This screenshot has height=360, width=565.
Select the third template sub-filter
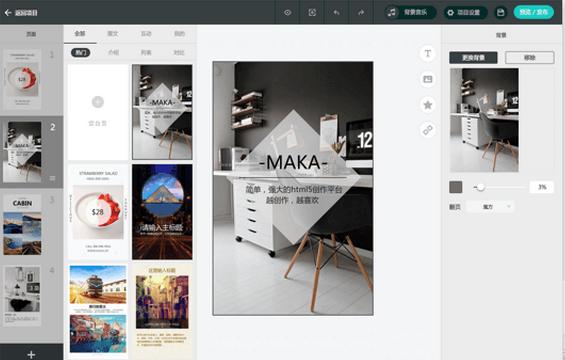tap(146, 53)
